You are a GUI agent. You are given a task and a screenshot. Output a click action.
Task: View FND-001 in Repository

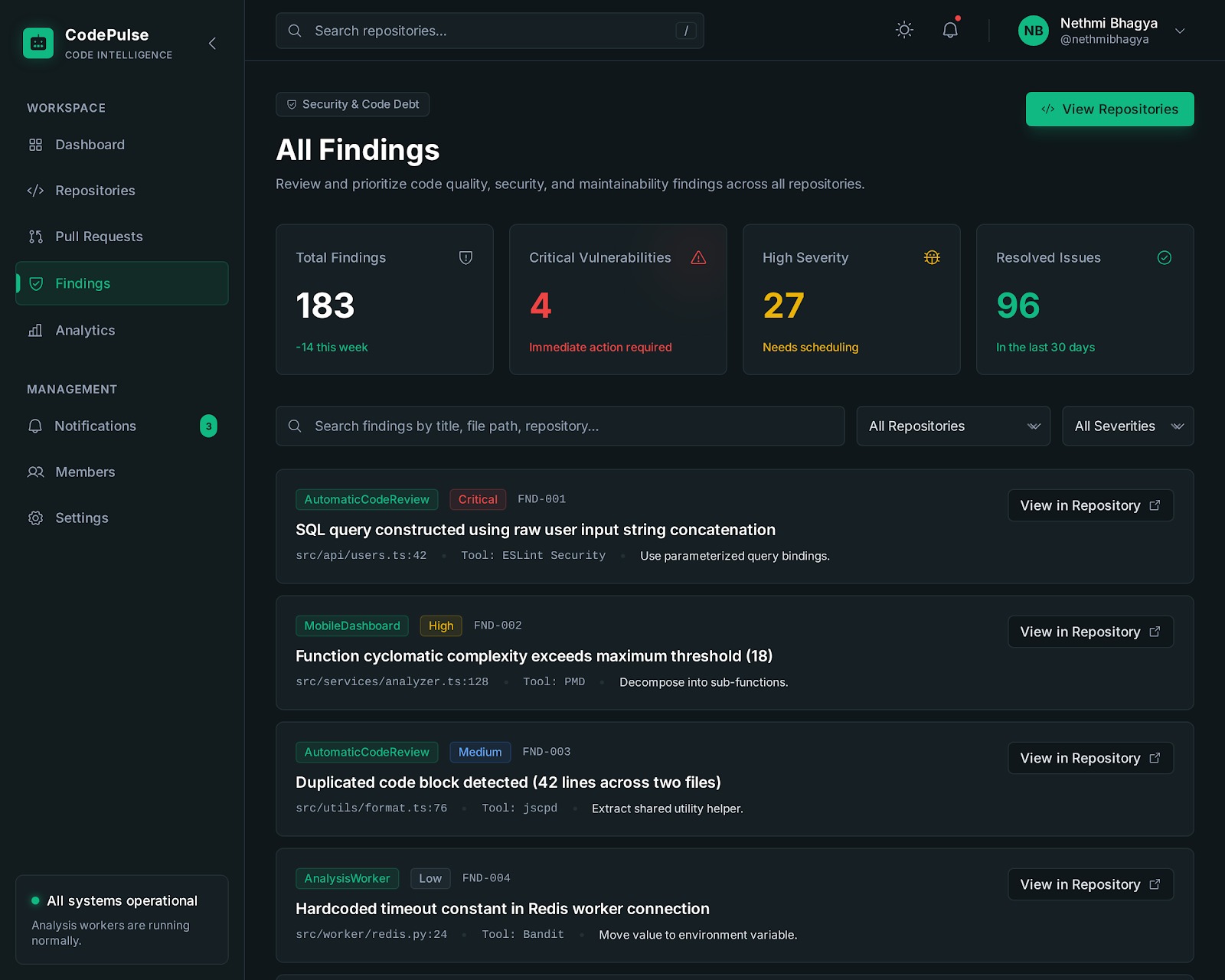(1090, 505)
